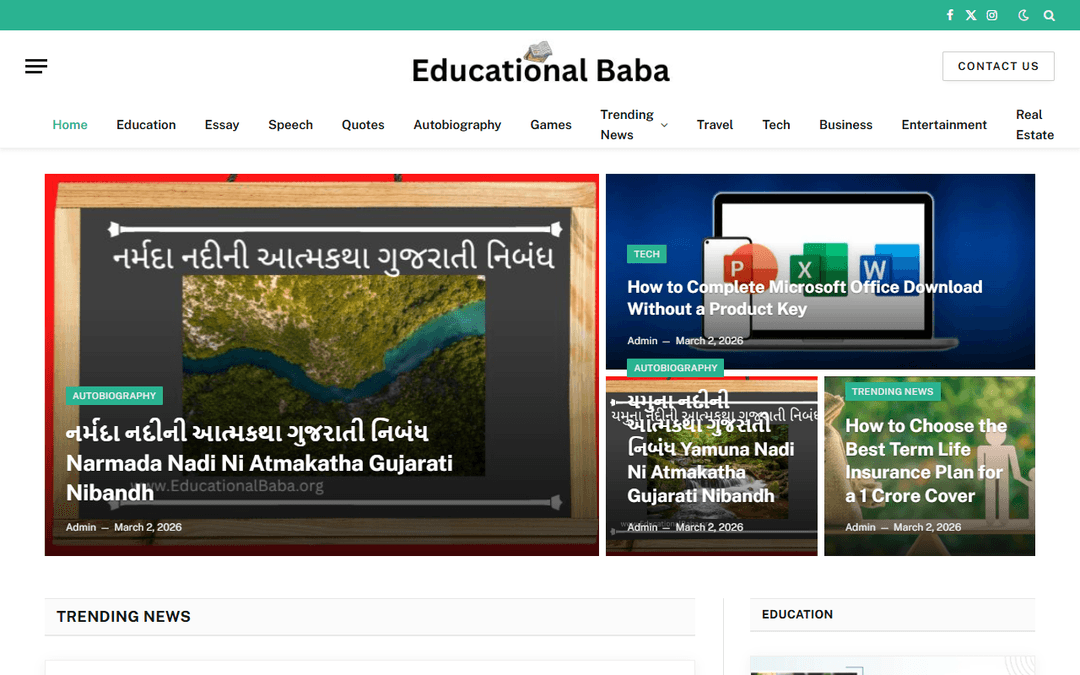1080x675 pixels.
Task: Open the hamburger side menu
Action: [x=36, y=66]
